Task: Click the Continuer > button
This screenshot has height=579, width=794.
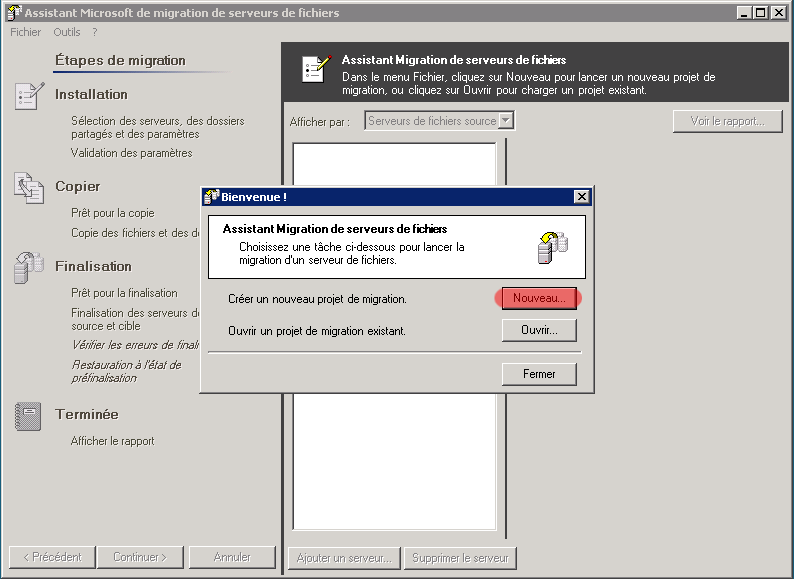Action: click(140, 557)
